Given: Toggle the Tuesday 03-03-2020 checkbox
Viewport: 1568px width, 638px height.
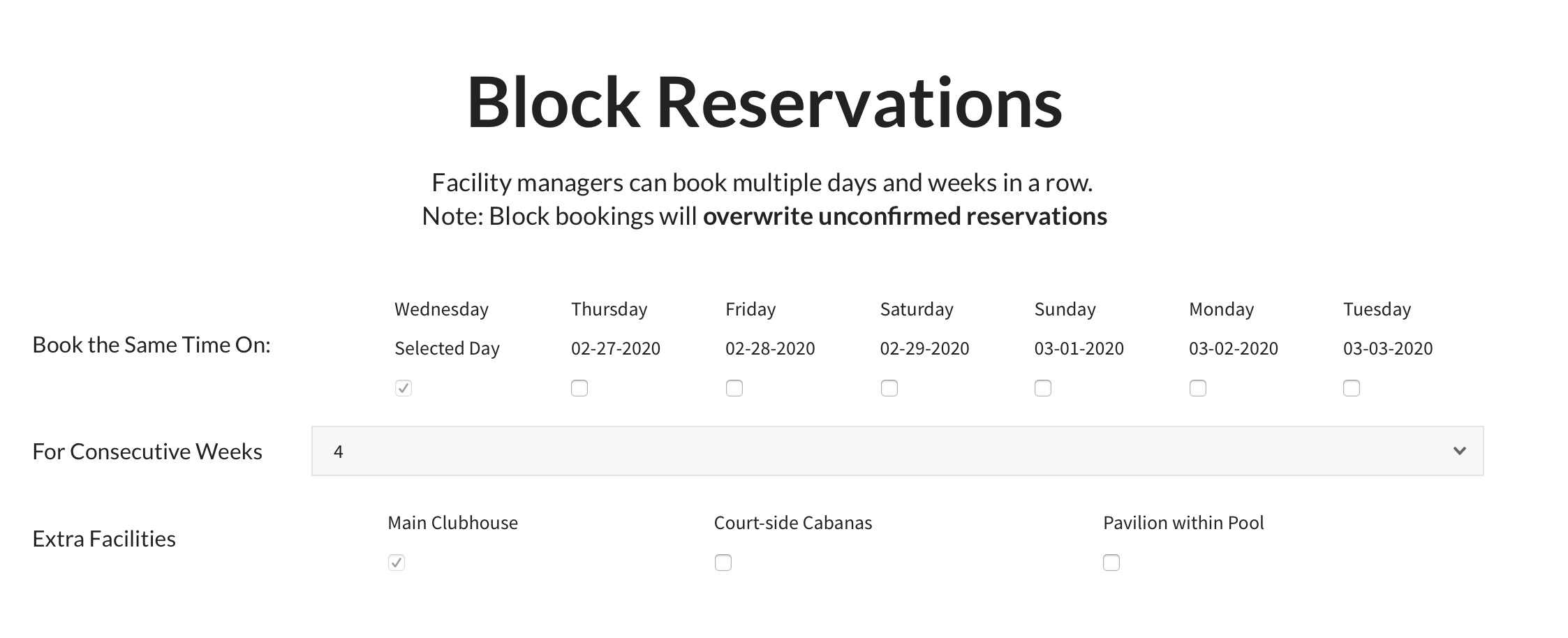Looking at the screenshot, I should tap(1352, 388).
